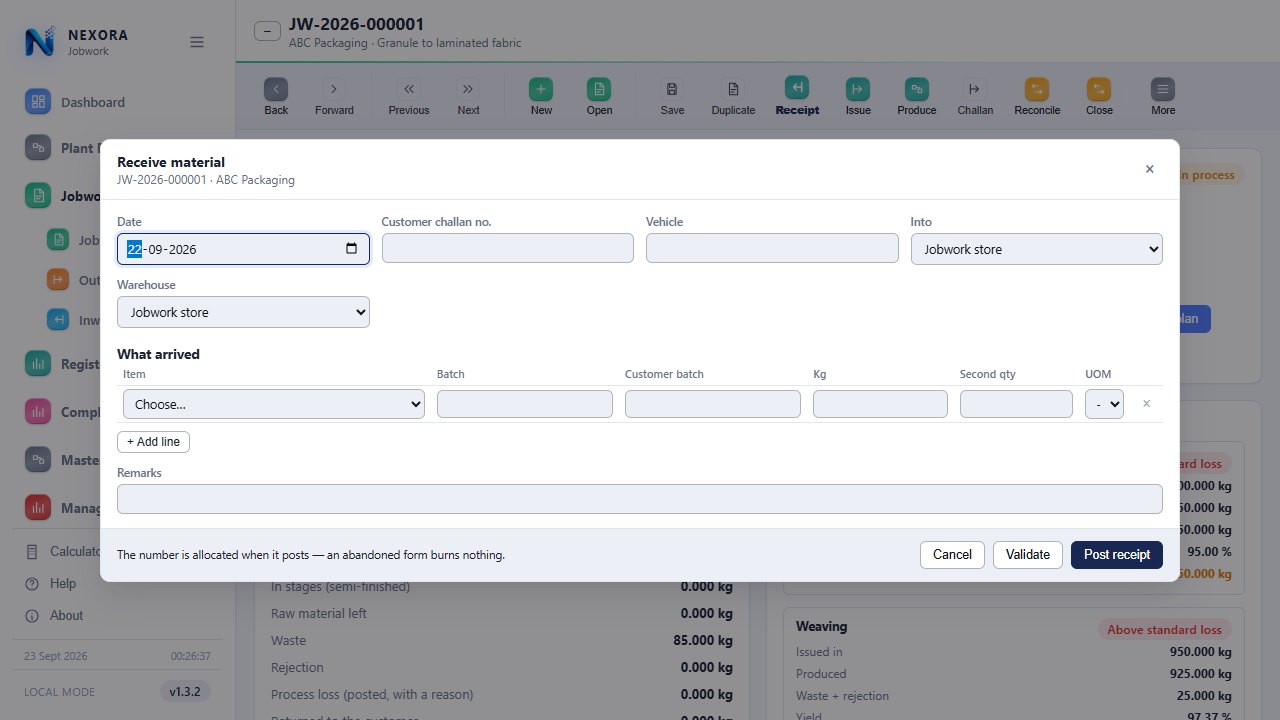Duplicate the current jobwork order
Screen dimensions: 1280x720
[733, 89]
